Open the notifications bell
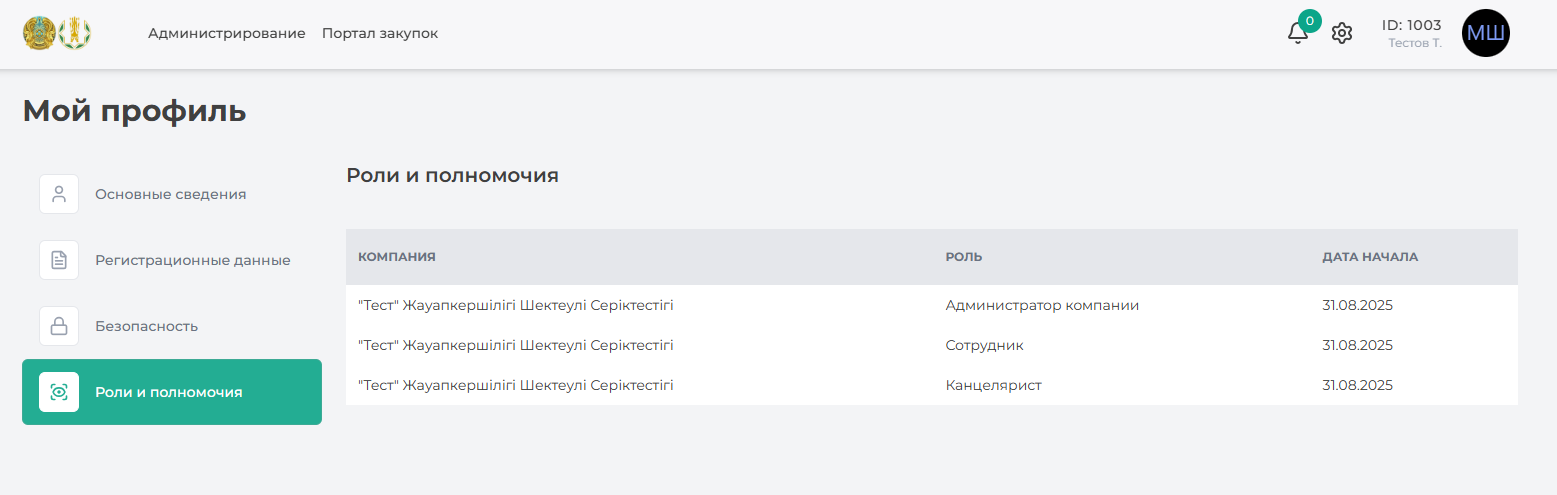Screen dimensions: 1557x495 point(1298,33)
